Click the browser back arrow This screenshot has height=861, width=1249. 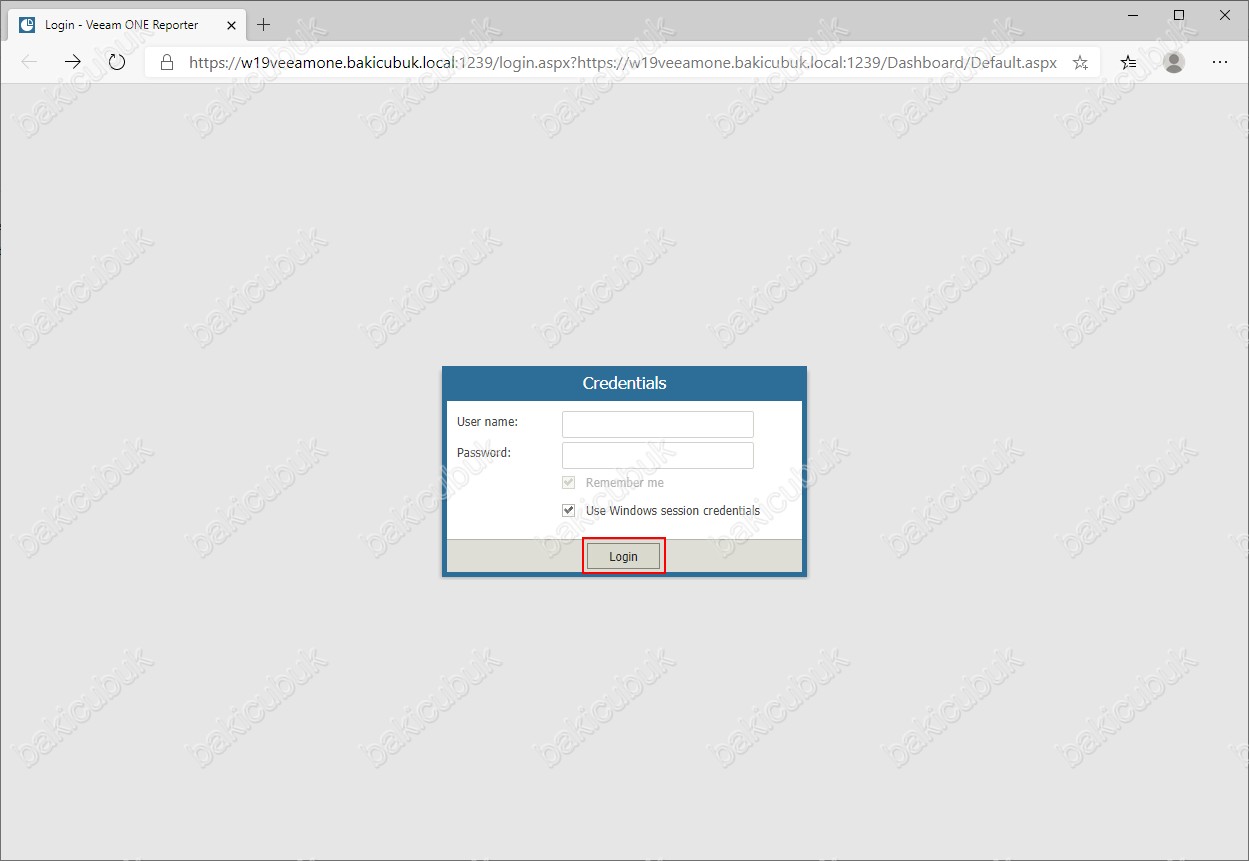(x=29, y=62)
